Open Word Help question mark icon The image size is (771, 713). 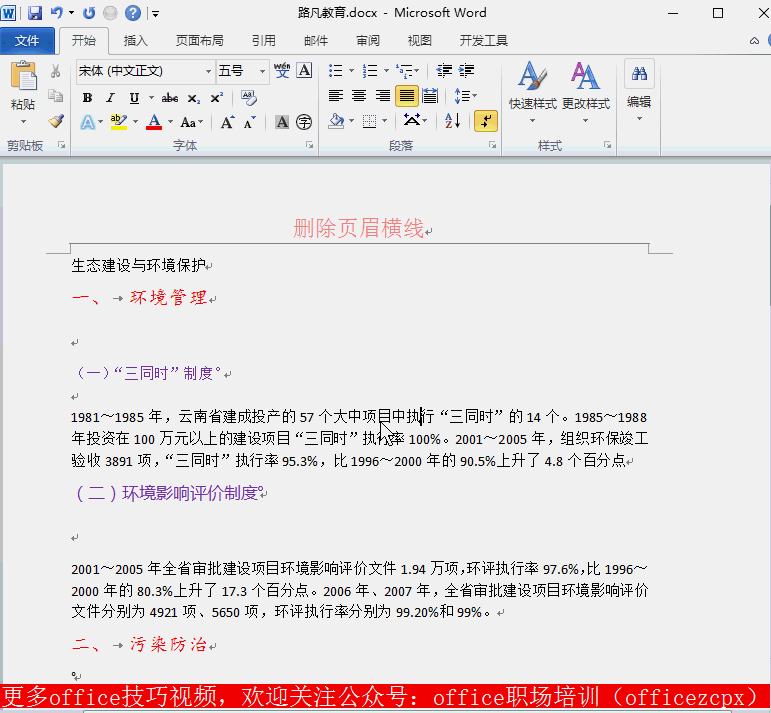tap(133, 13)
